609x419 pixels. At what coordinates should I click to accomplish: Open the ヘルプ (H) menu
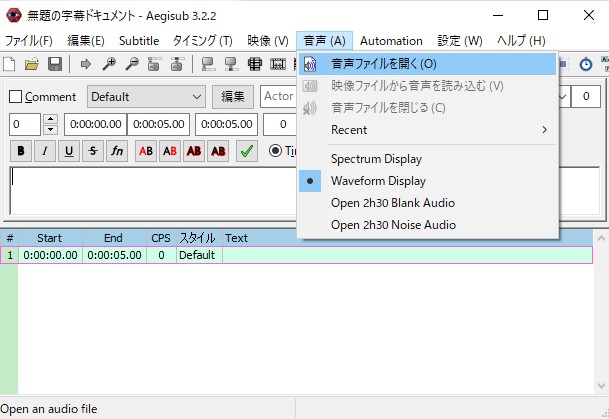pyautogui.click(x=521, y=41)
